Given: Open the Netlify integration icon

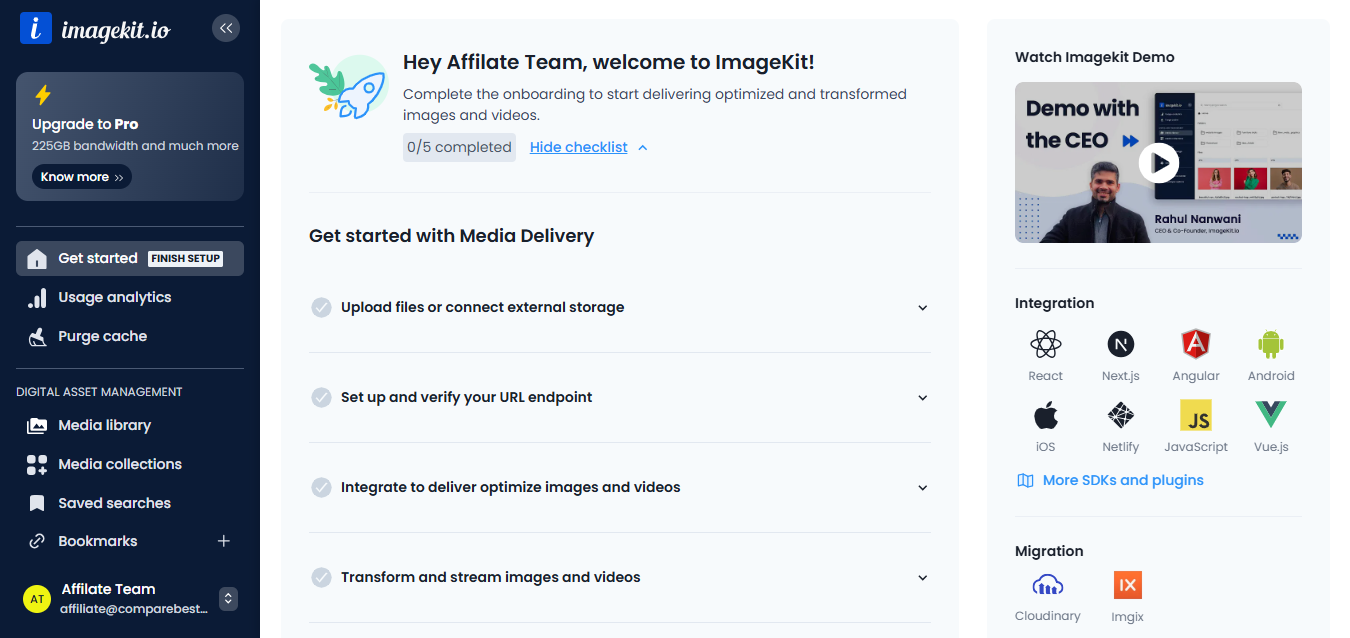Looking at the screenshot, I should point(1121,415).
